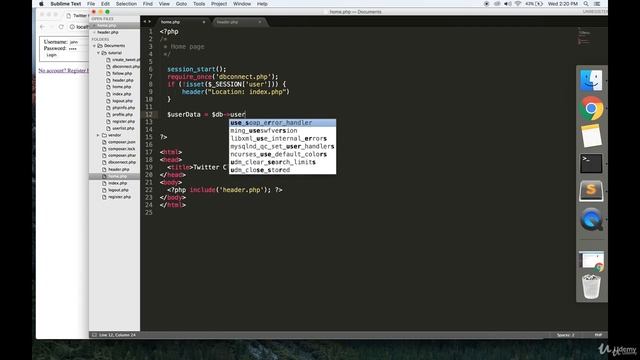Open Notification Center icon in menu bar
The height and width of the screenshot is (360, 640).
click(597, 4)
